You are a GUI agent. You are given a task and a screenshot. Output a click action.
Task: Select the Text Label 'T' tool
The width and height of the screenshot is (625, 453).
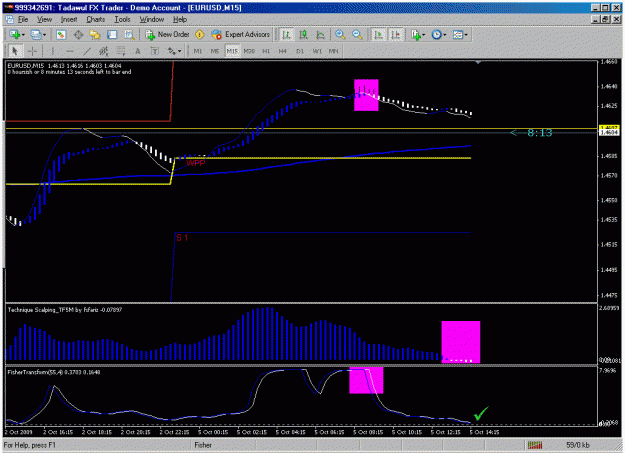pyautogui.click(x=155, y=51)
